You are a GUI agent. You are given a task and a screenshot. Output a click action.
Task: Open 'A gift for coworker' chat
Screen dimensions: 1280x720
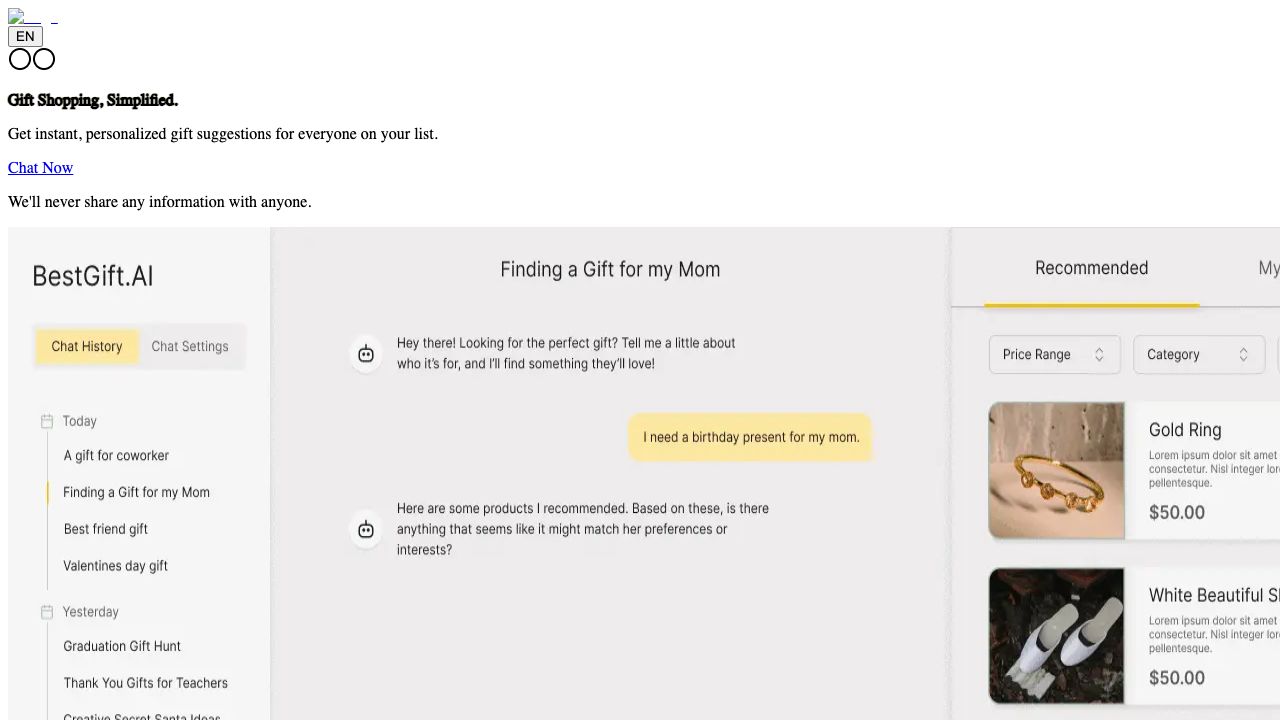point(116,456)
